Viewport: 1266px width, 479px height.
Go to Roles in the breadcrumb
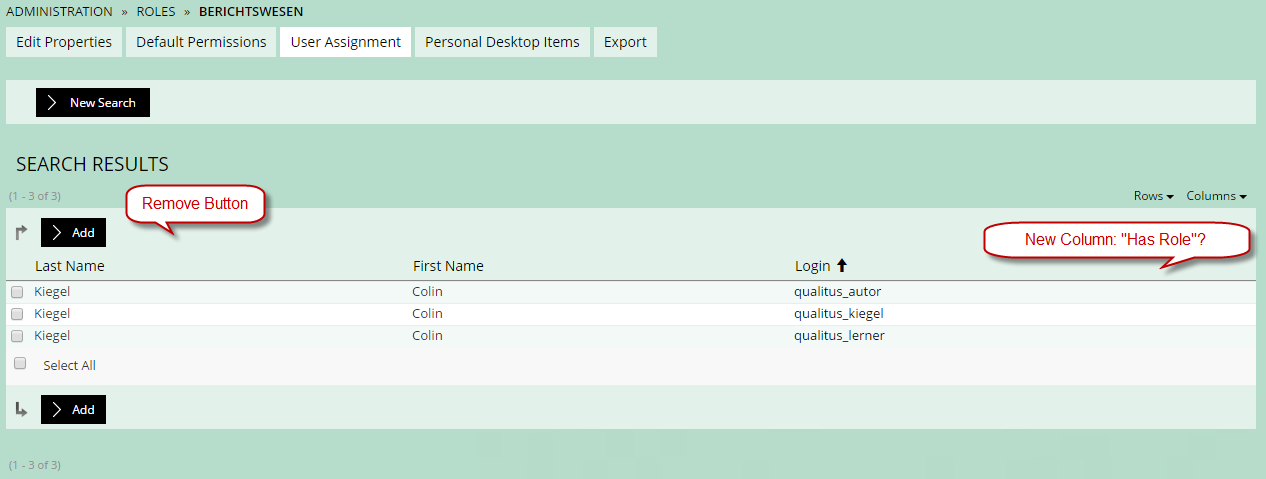tap(155, 12)
